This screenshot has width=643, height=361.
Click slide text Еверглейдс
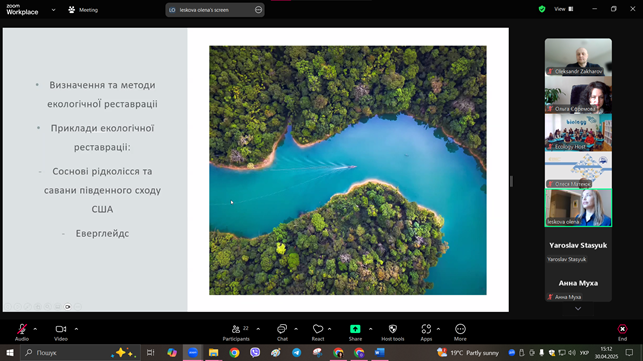point(102,233)
